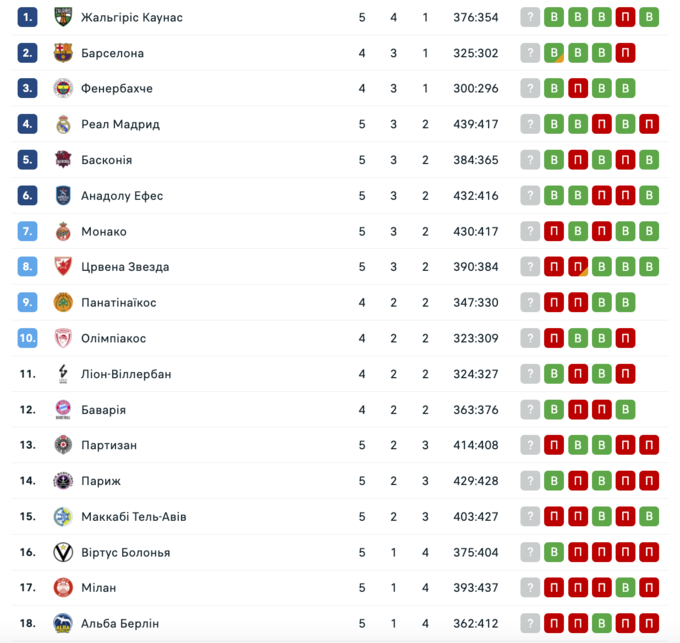The image size is (680, 643).
Task: Click the gray question-mark badge for Мілан
Action: point(530,588)
